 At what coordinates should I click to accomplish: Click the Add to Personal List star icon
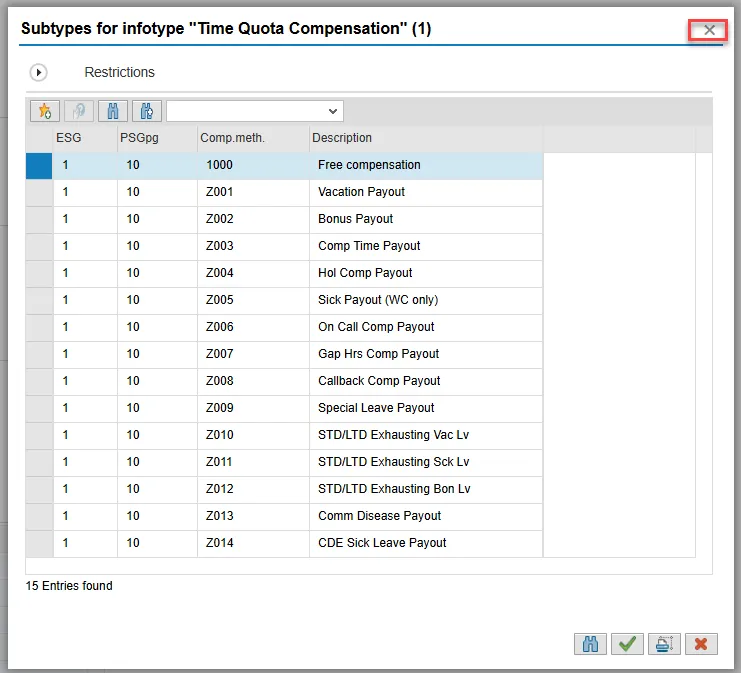coord(45,111)
